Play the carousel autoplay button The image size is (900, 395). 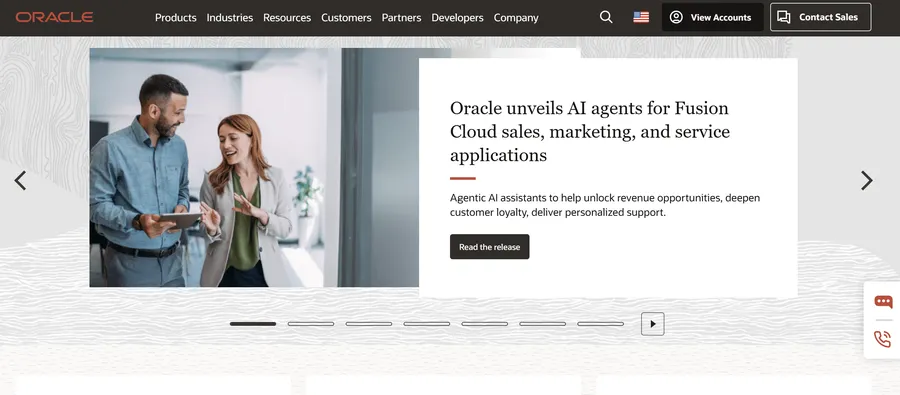point(653,324)
